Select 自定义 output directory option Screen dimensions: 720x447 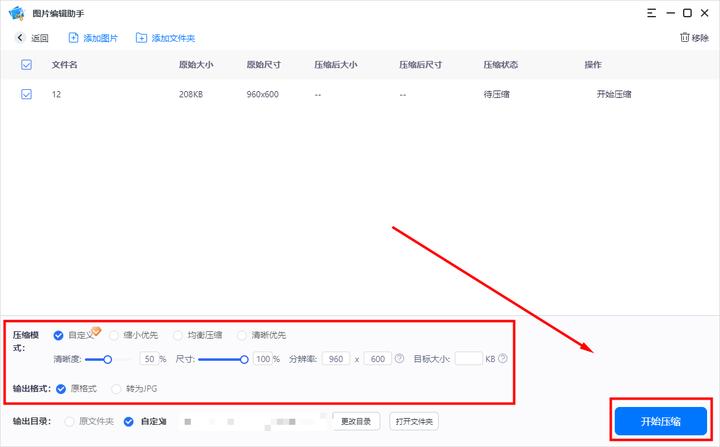pos(129,421)
